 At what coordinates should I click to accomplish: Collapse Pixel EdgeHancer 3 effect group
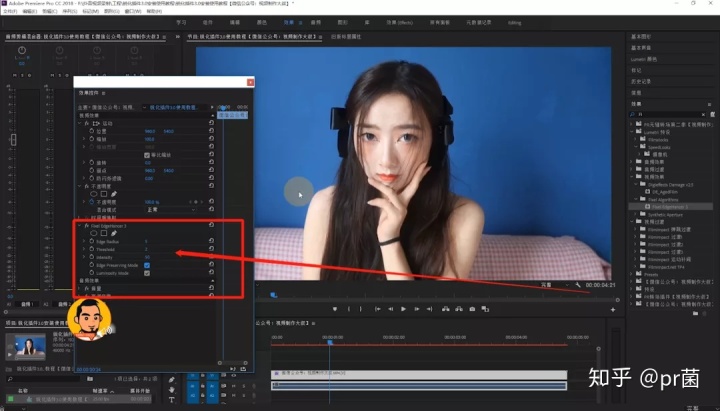pyautogui.click(x=79, y=225)
